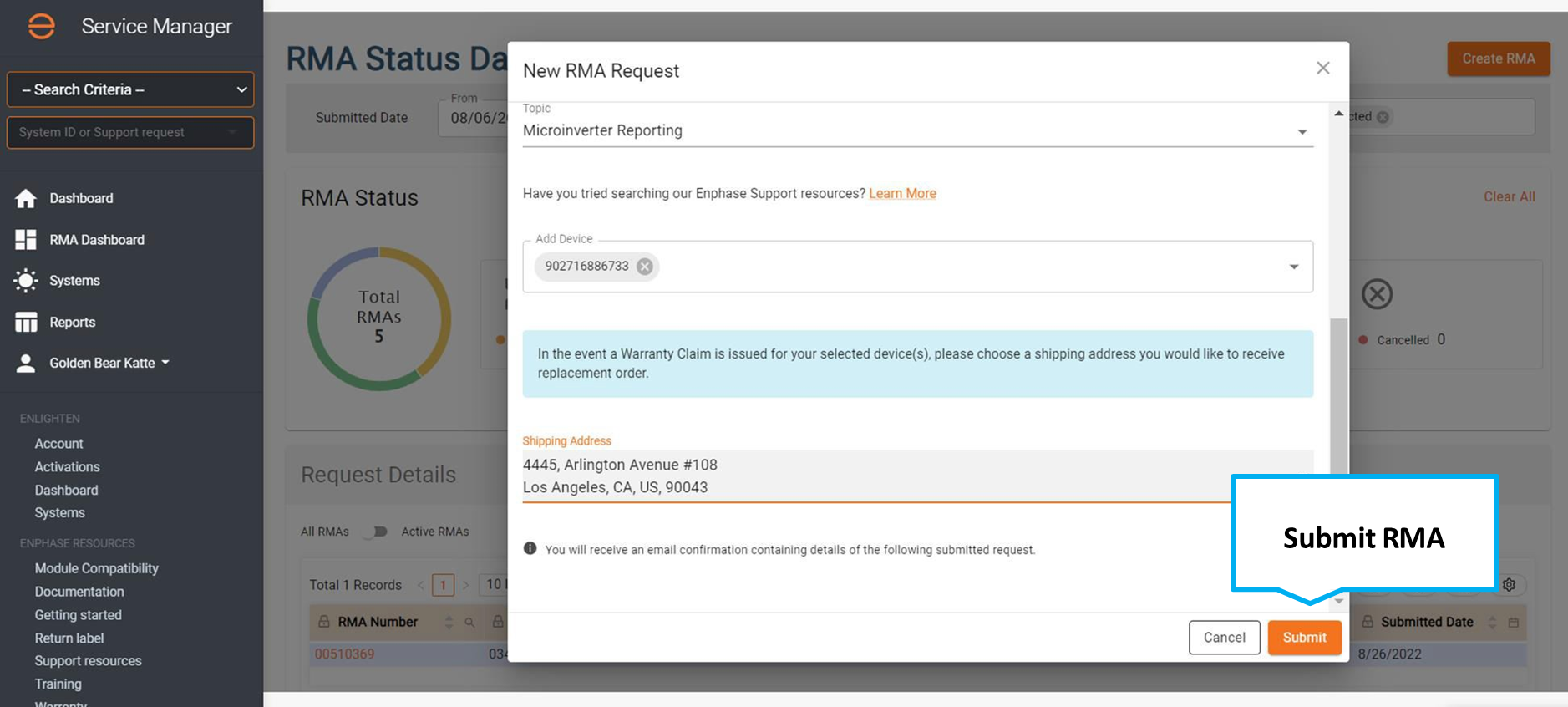The image size is (1568, 707).
Task: Click the From submitted date field
Action: click(473, 118)
